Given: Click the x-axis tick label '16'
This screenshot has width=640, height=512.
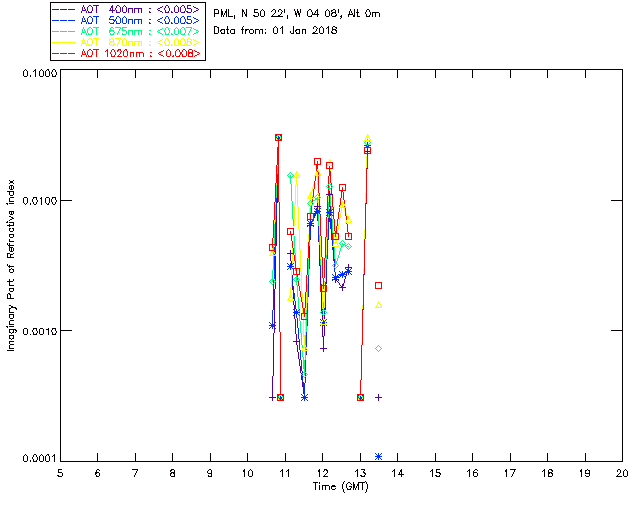Looking at the screenshot, I should 473,473.
